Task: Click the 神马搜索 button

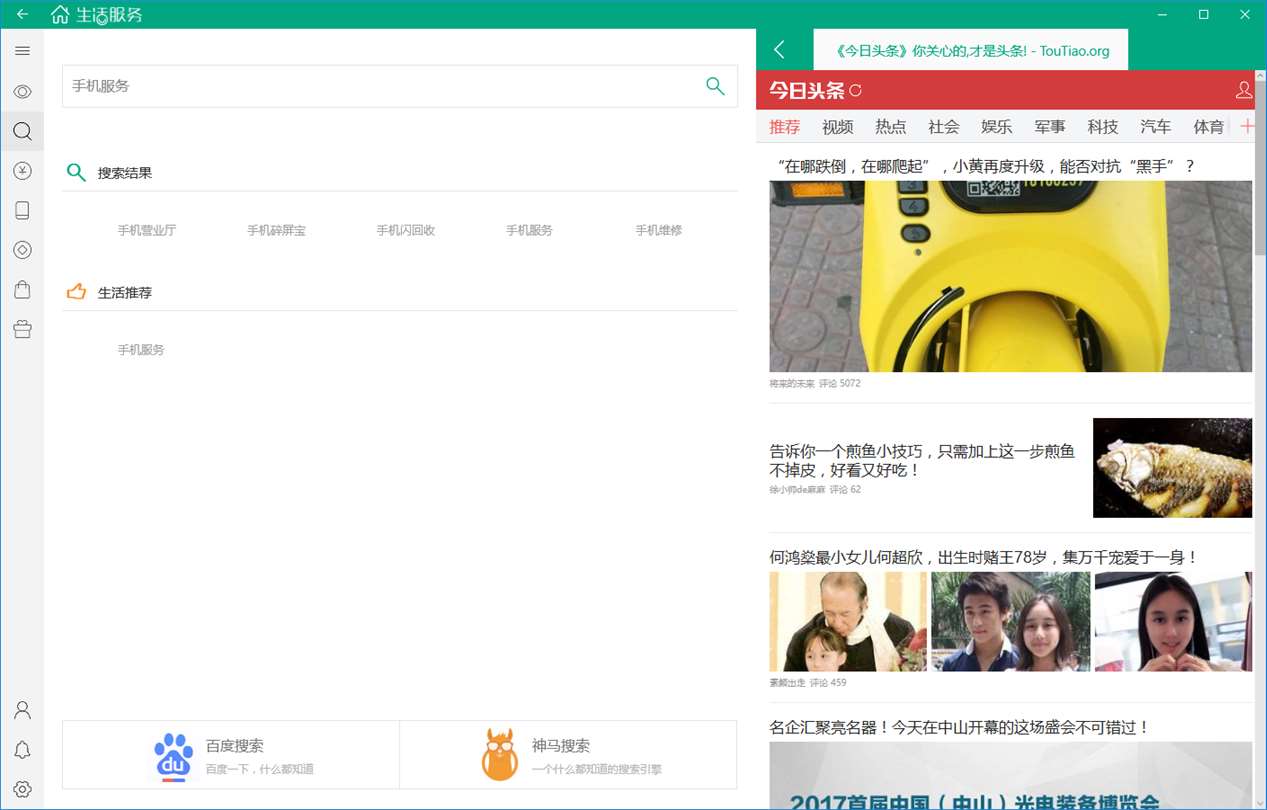Action: (568, 757)
